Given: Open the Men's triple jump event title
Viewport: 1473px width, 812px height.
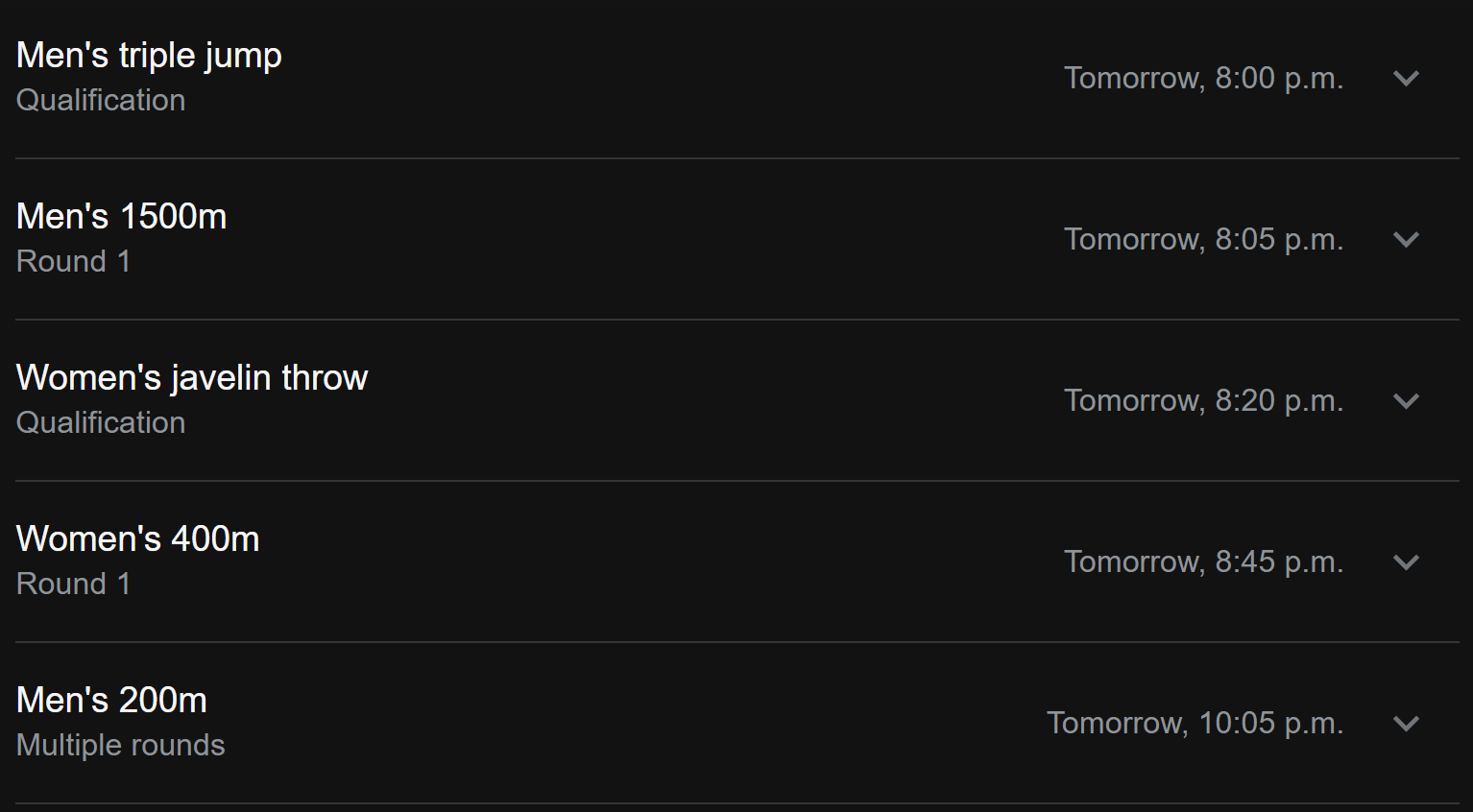Looking at the screenshot, I should pos(149,56).
